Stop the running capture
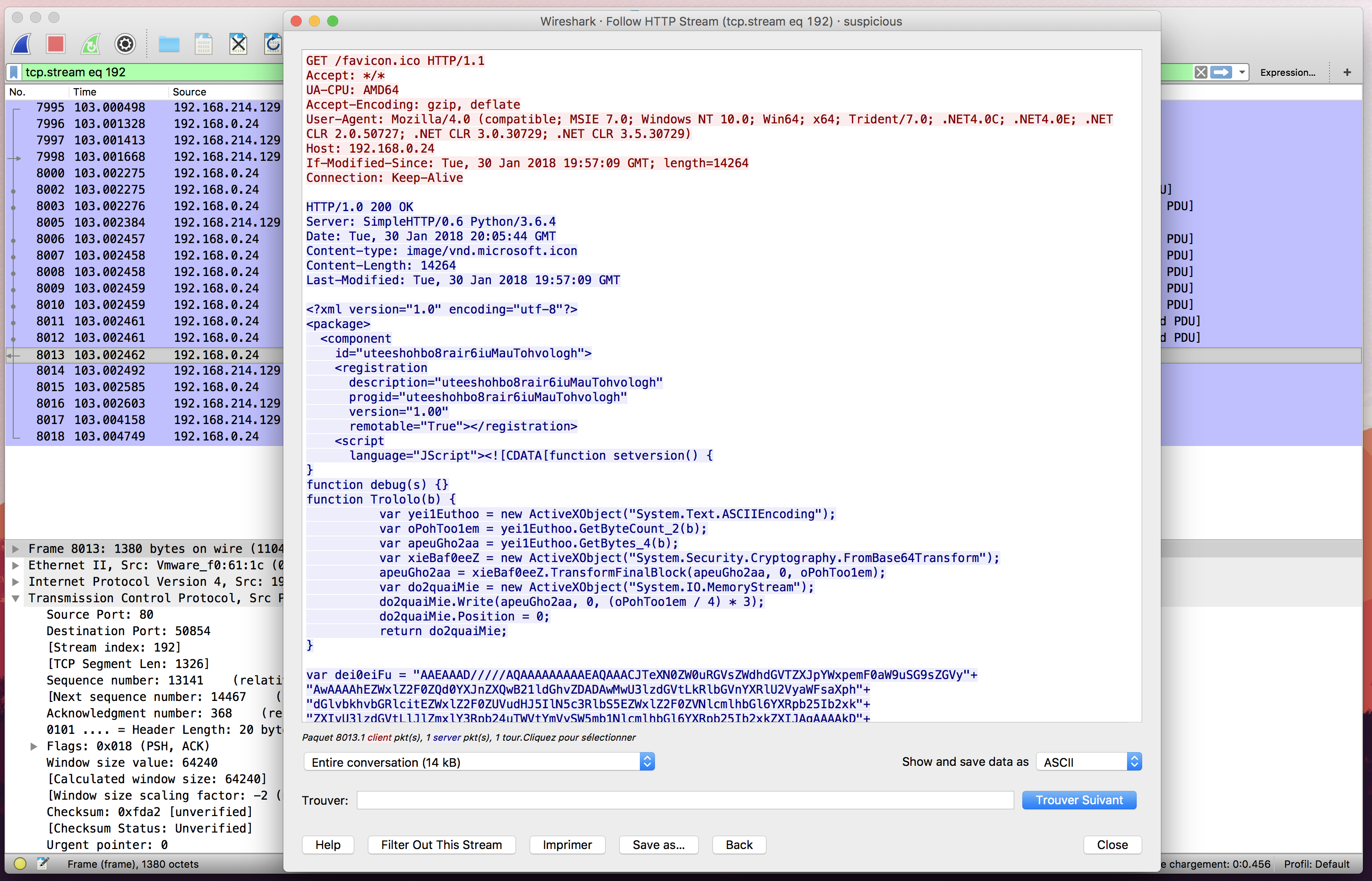1372x881 pixels. [55, 43]
